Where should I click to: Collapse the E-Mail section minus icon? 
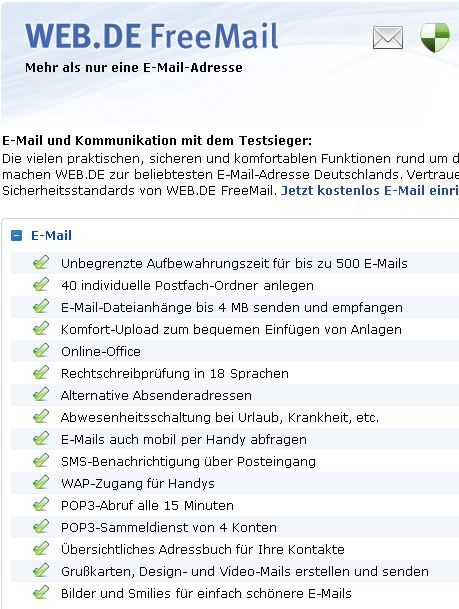pyautogui.click(x=16, y=235)
